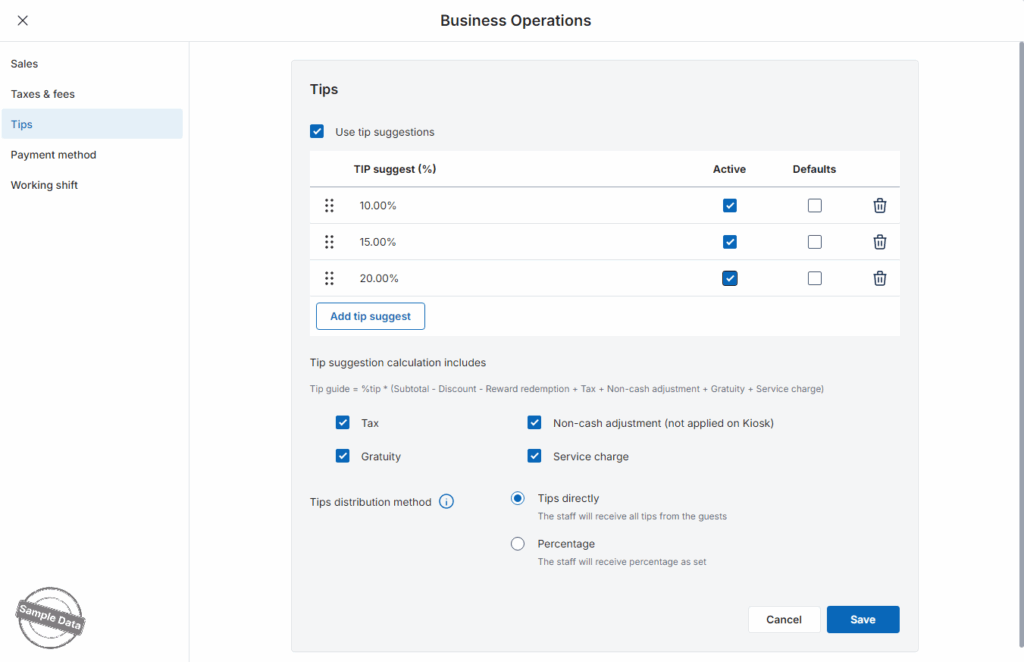Delete the 10.00% tip suggestion
The image size is (1024, 662).
click(x=879, y=206)
